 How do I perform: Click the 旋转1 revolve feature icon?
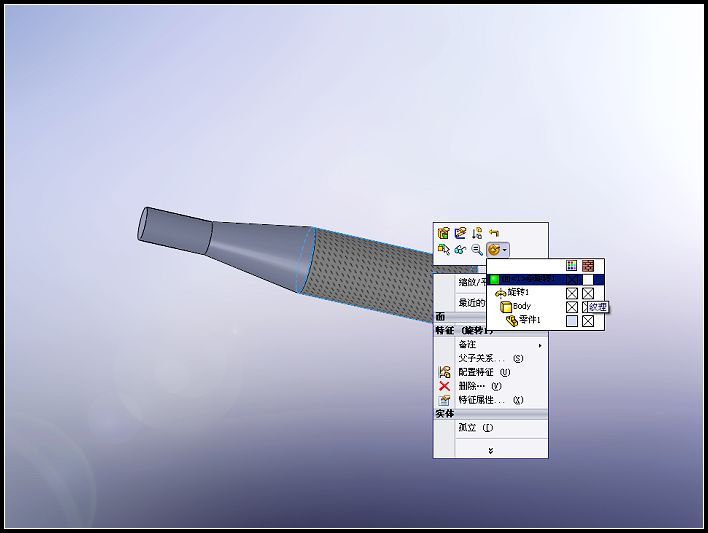tap(501, 293)
